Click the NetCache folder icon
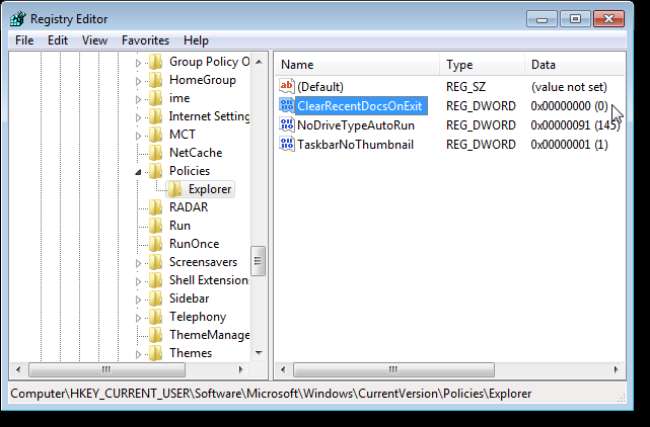The image size is (650, 427). pyautogui.click(x=155, y=153)
